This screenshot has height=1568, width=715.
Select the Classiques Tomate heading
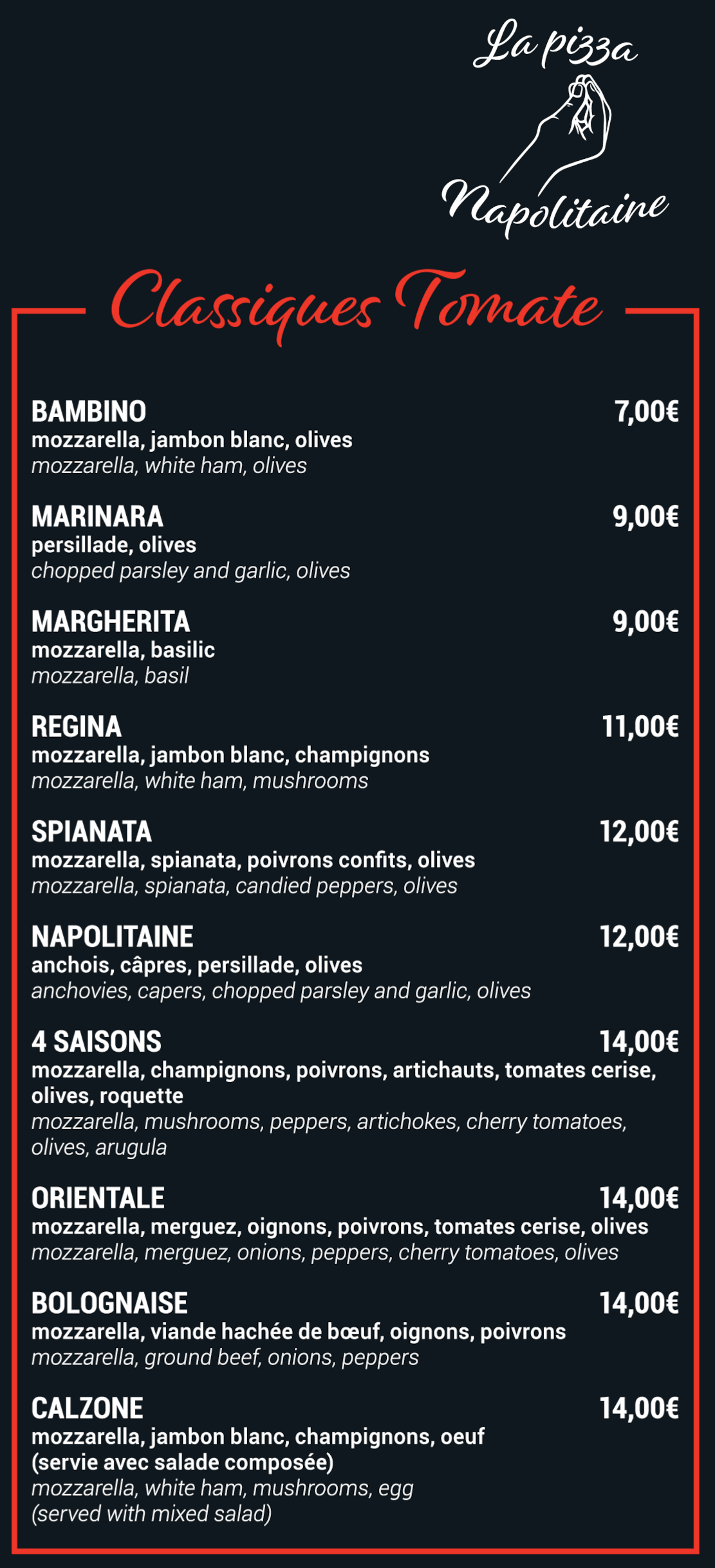pyautogui.click(x=357, y=306)
